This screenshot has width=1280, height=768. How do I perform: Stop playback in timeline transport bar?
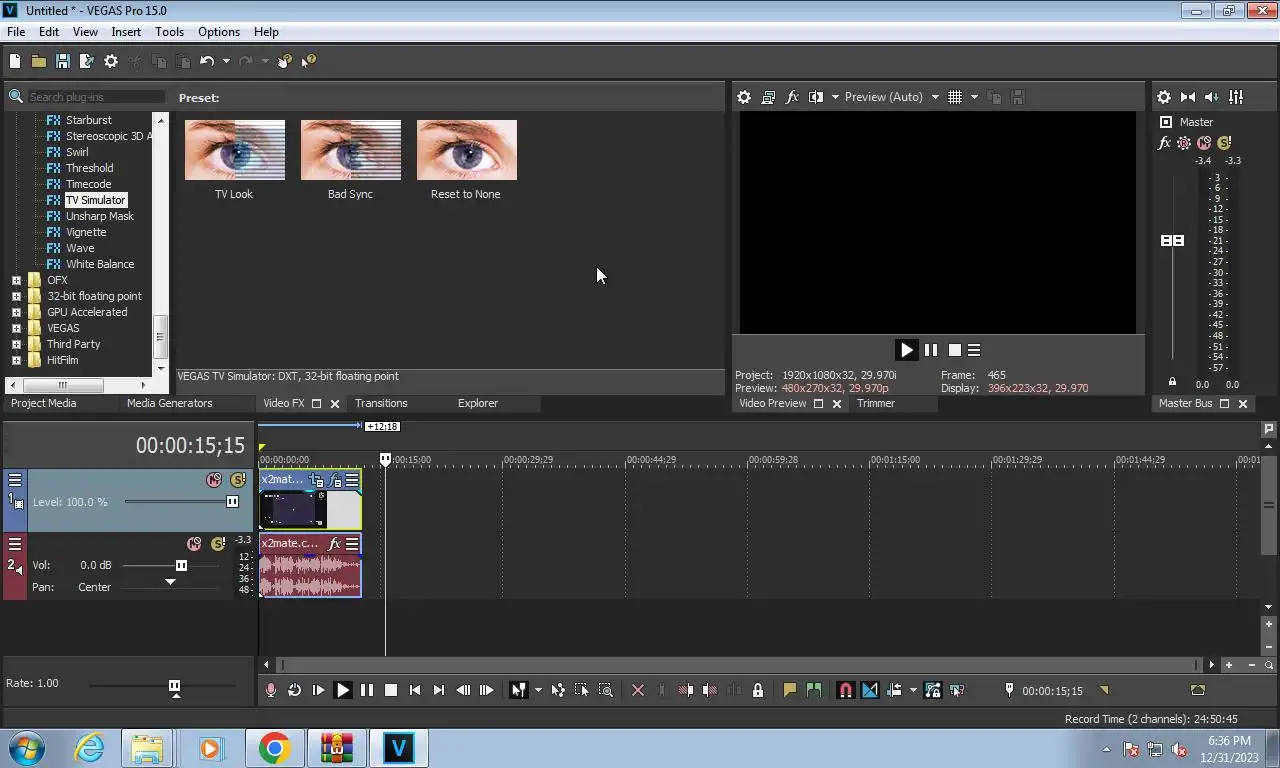391,690
